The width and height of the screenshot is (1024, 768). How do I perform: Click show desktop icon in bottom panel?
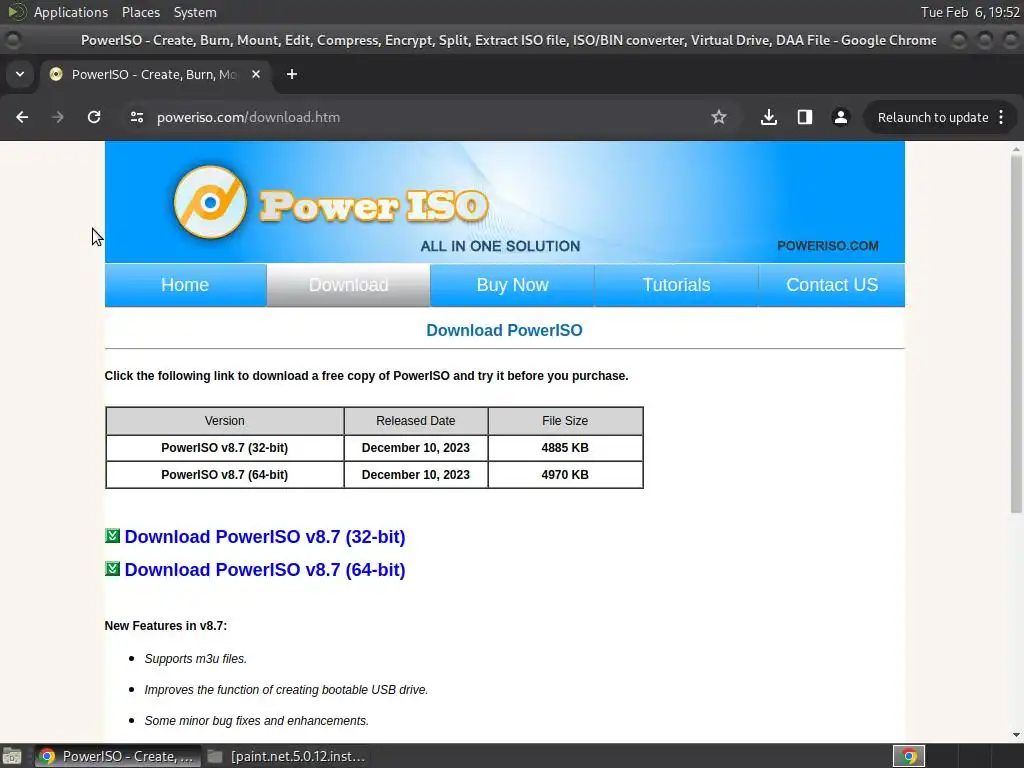click(x=12, y=756)
